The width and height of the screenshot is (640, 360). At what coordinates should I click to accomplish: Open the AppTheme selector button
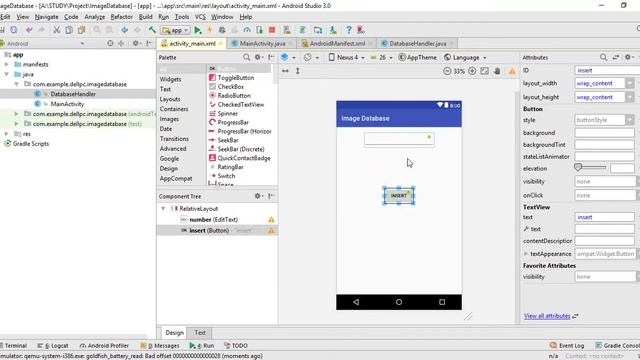[418, 58]
